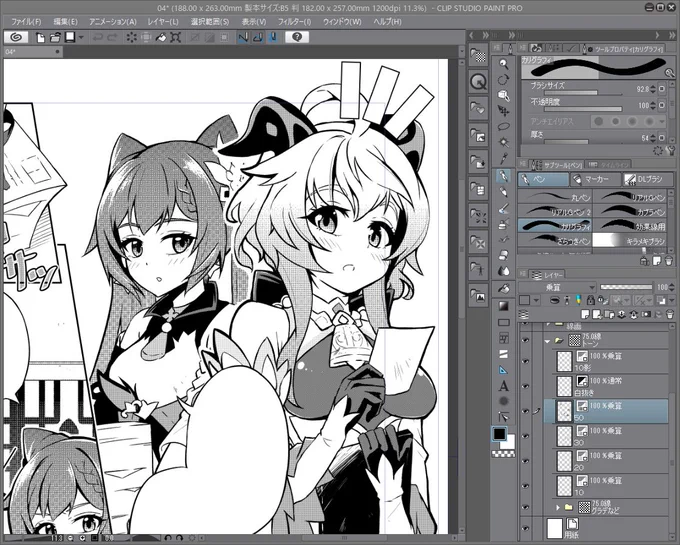Open the blending mode dropdown 乗算
The height and width of the screenshot is (545, 680).
557,287
